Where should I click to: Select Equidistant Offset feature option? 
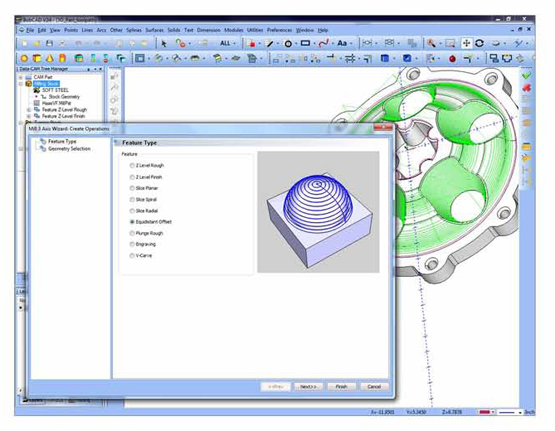click(150, 222)
